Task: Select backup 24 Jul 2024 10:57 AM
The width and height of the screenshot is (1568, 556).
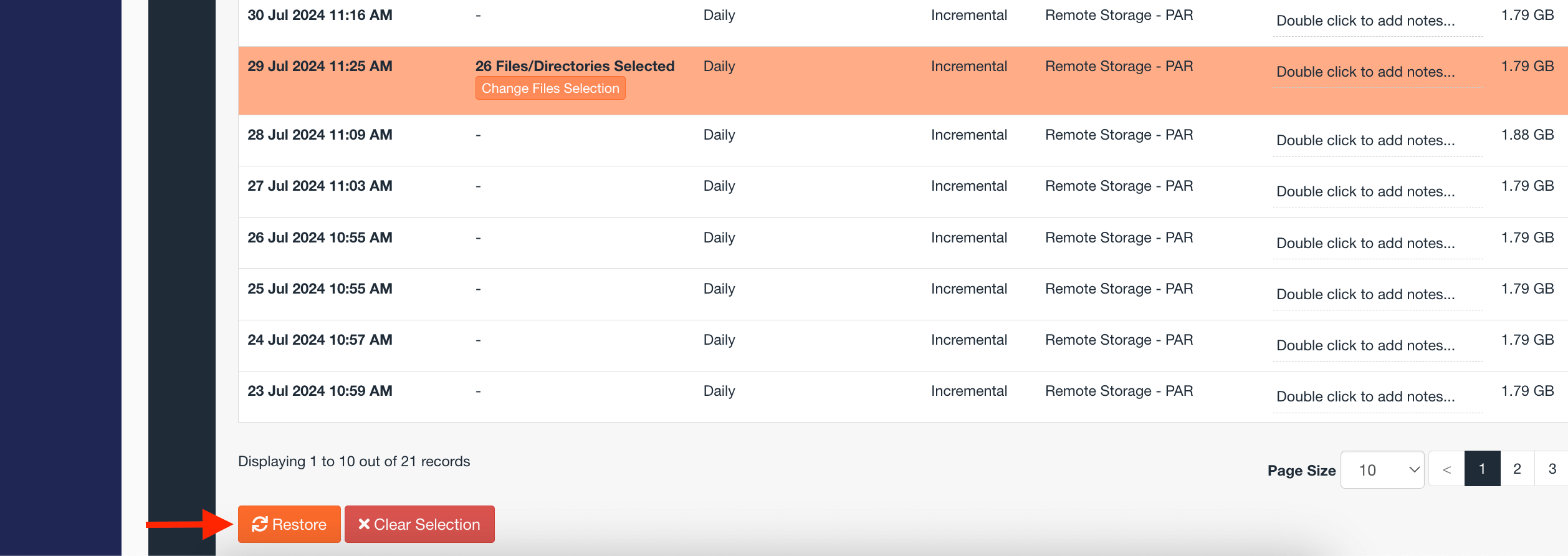Action: tap(320, 340)
